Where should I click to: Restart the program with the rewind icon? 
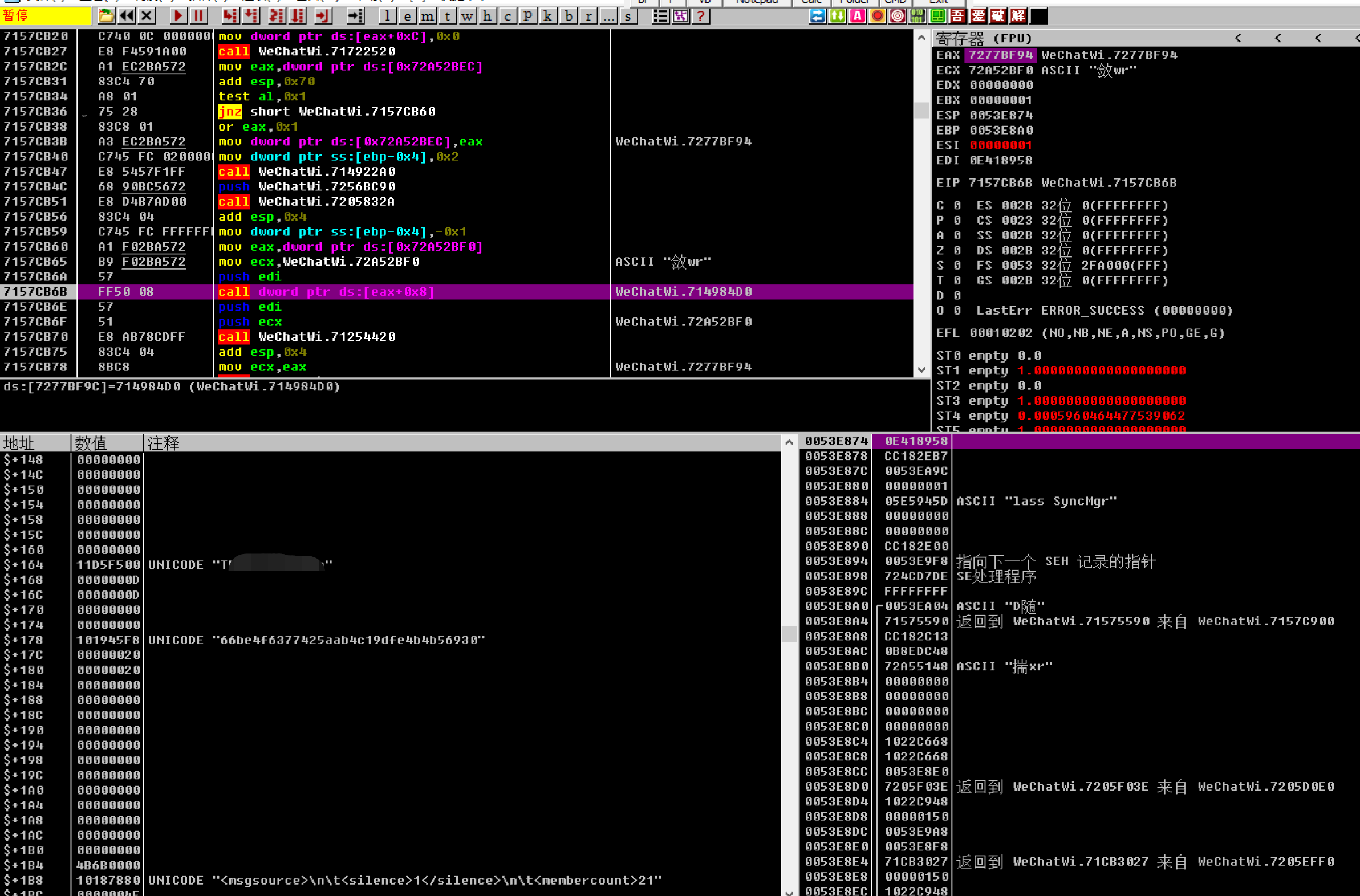[127, 16]
